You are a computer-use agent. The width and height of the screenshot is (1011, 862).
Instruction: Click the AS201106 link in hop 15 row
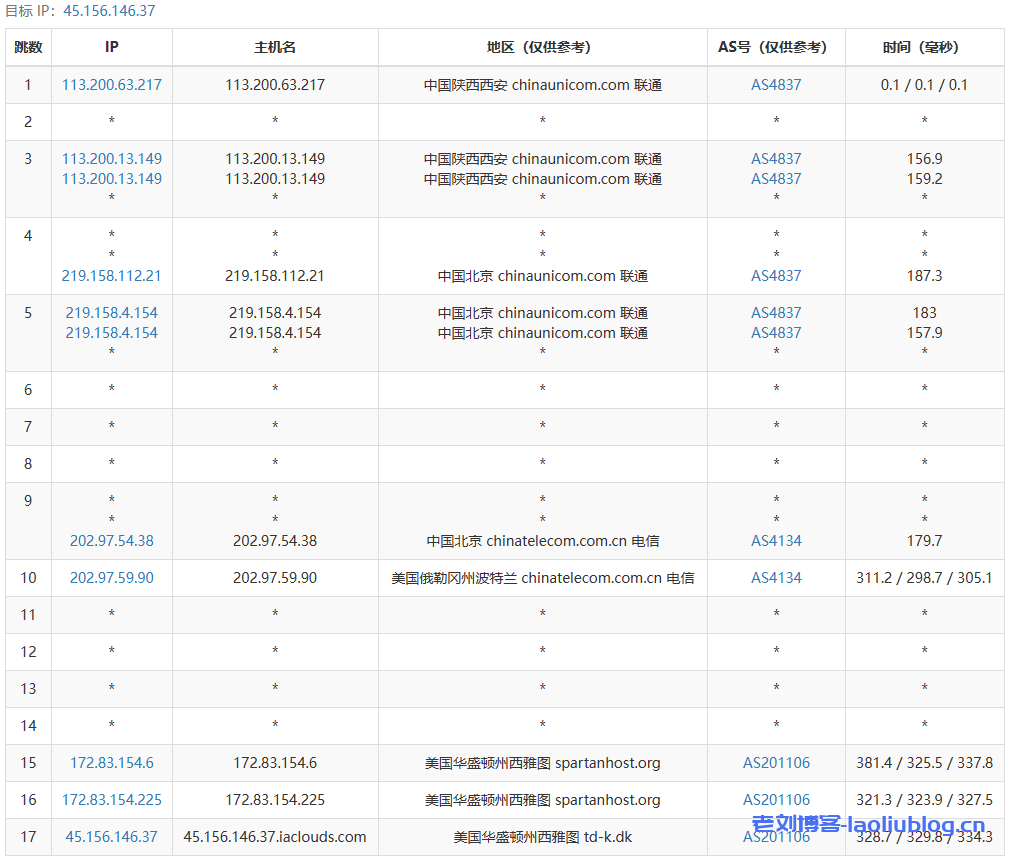coord(776,763)
